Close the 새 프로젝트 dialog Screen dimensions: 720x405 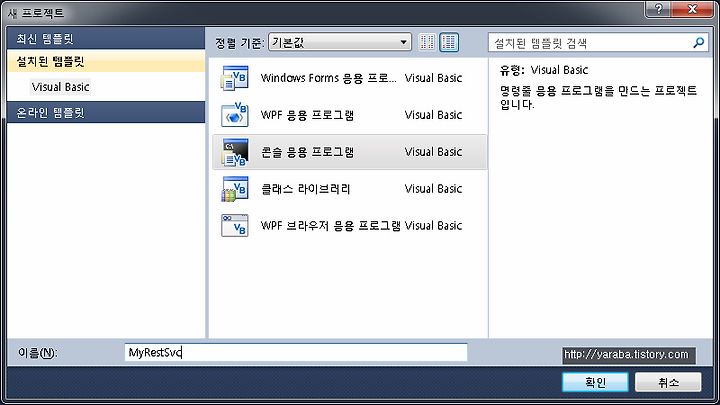[x=692, y=9]
